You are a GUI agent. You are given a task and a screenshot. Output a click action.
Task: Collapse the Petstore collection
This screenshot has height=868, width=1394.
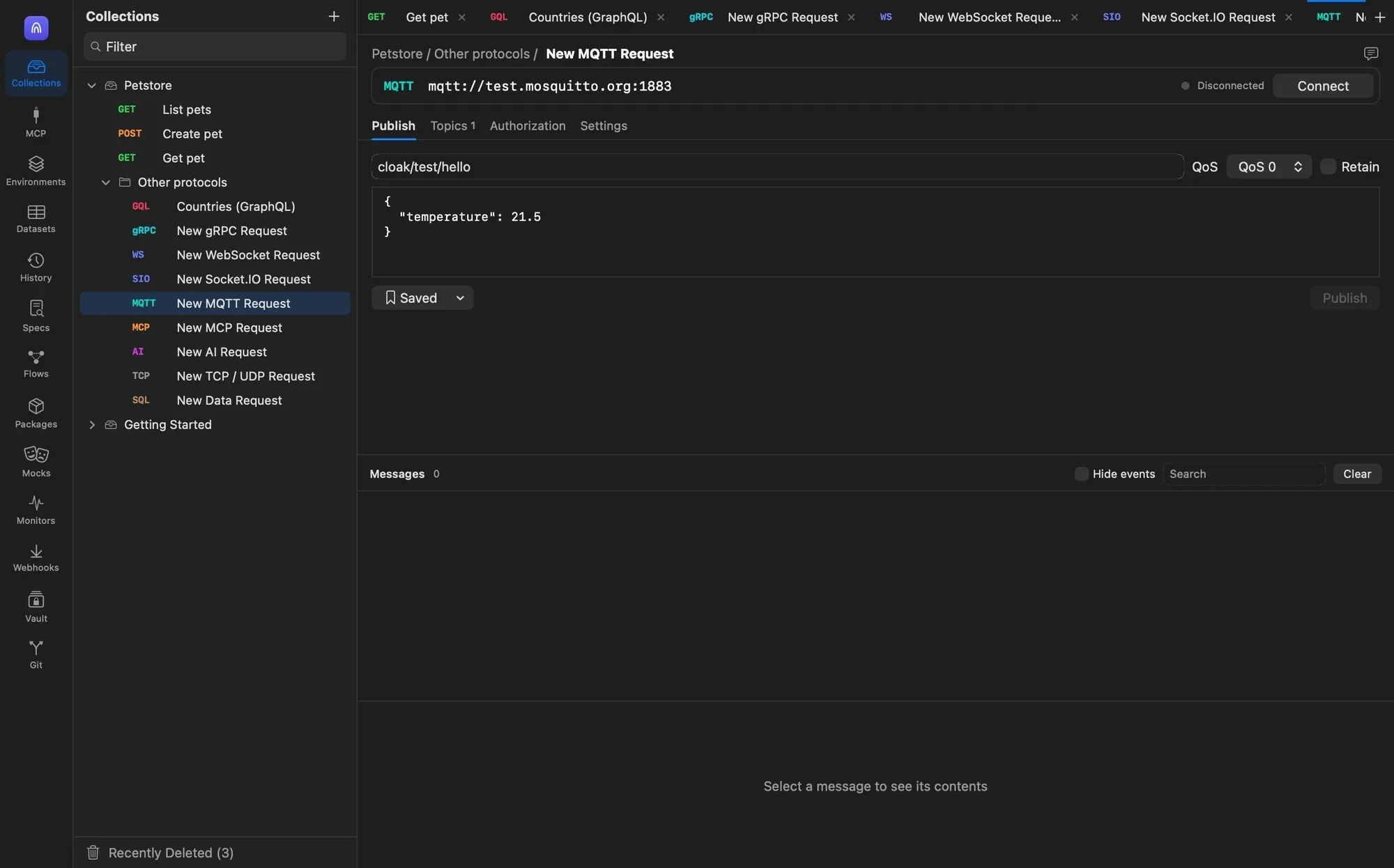point(91,85)
